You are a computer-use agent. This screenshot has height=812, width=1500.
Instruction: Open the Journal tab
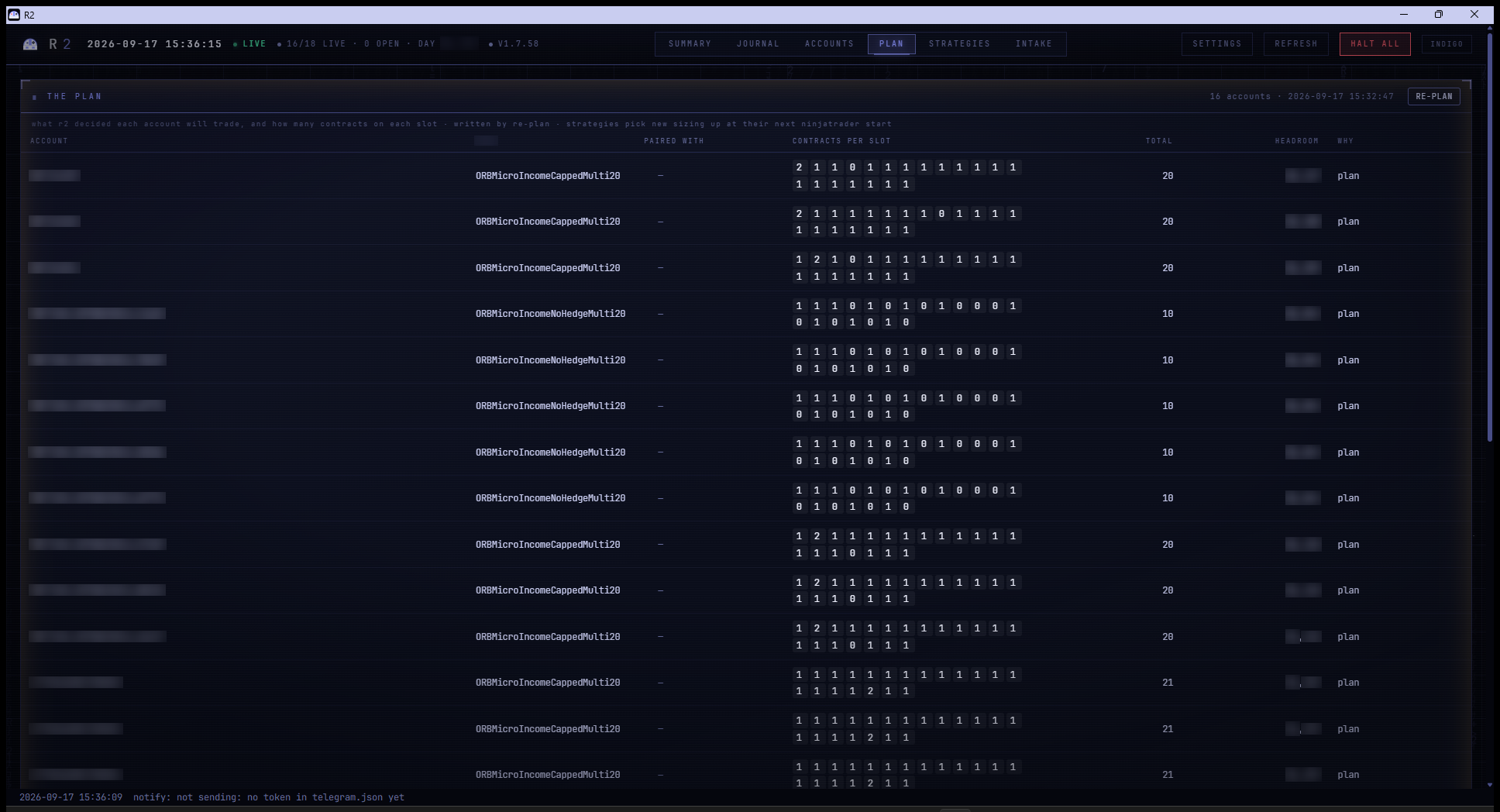[x=758, y=44]
